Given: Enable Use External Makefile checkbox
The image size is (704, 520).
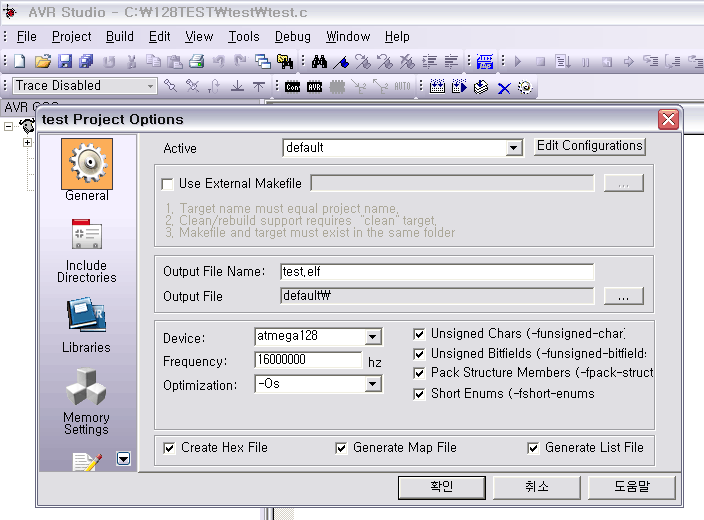Looking at the screenshot, I should (x=167, y=184).
